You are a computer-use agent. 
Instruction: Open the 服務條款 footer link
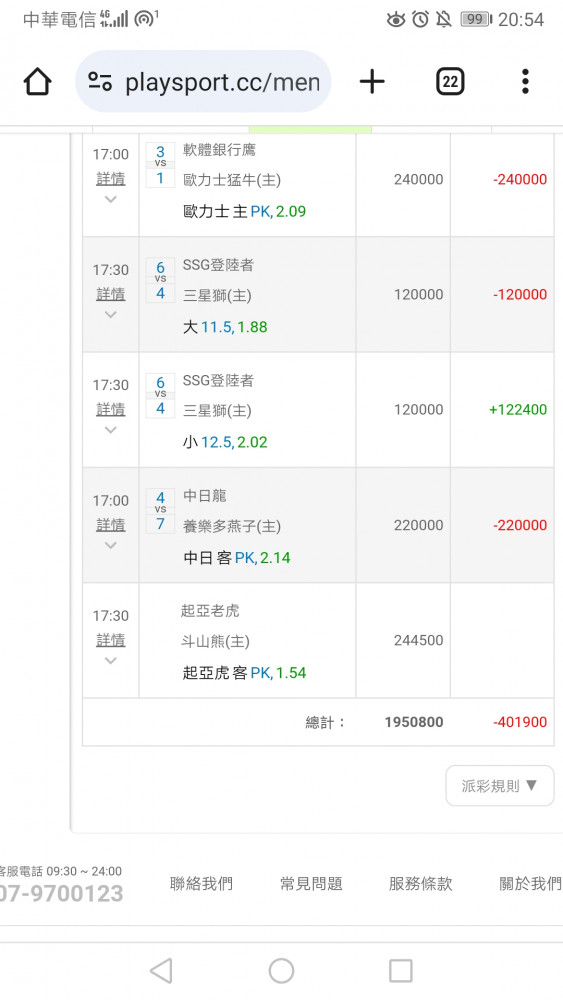click(421, 883)
